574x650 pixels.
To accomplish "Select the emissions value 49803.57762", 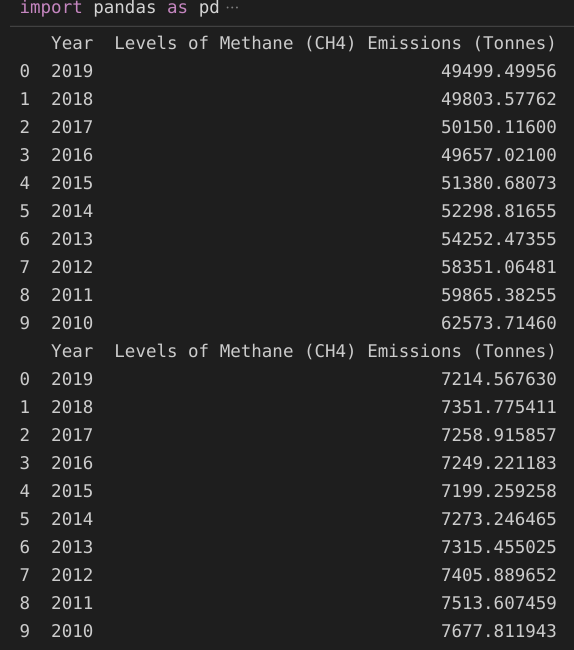I will pos(499,99).
